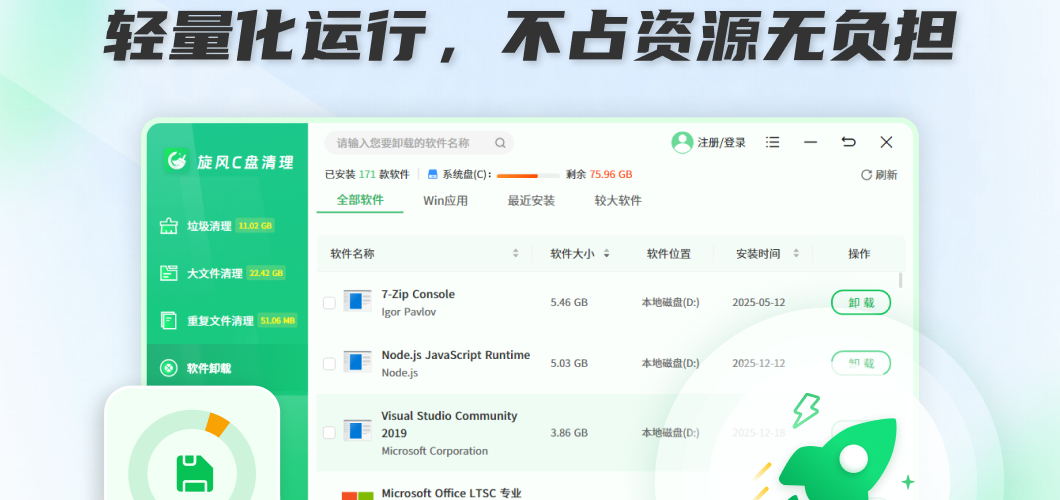1060x500 pixels.
Task: Click the 3.86 GB size cell
Action: [569, 432]
